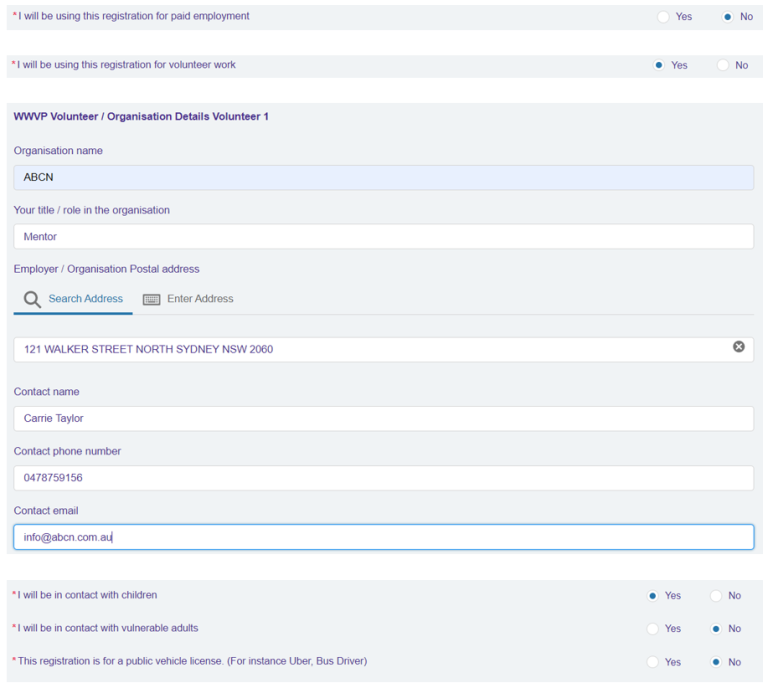Screen dimensions: 768x688
Task: Choose No for contact with vulnerable adults
Action: (x=716, y=629)
